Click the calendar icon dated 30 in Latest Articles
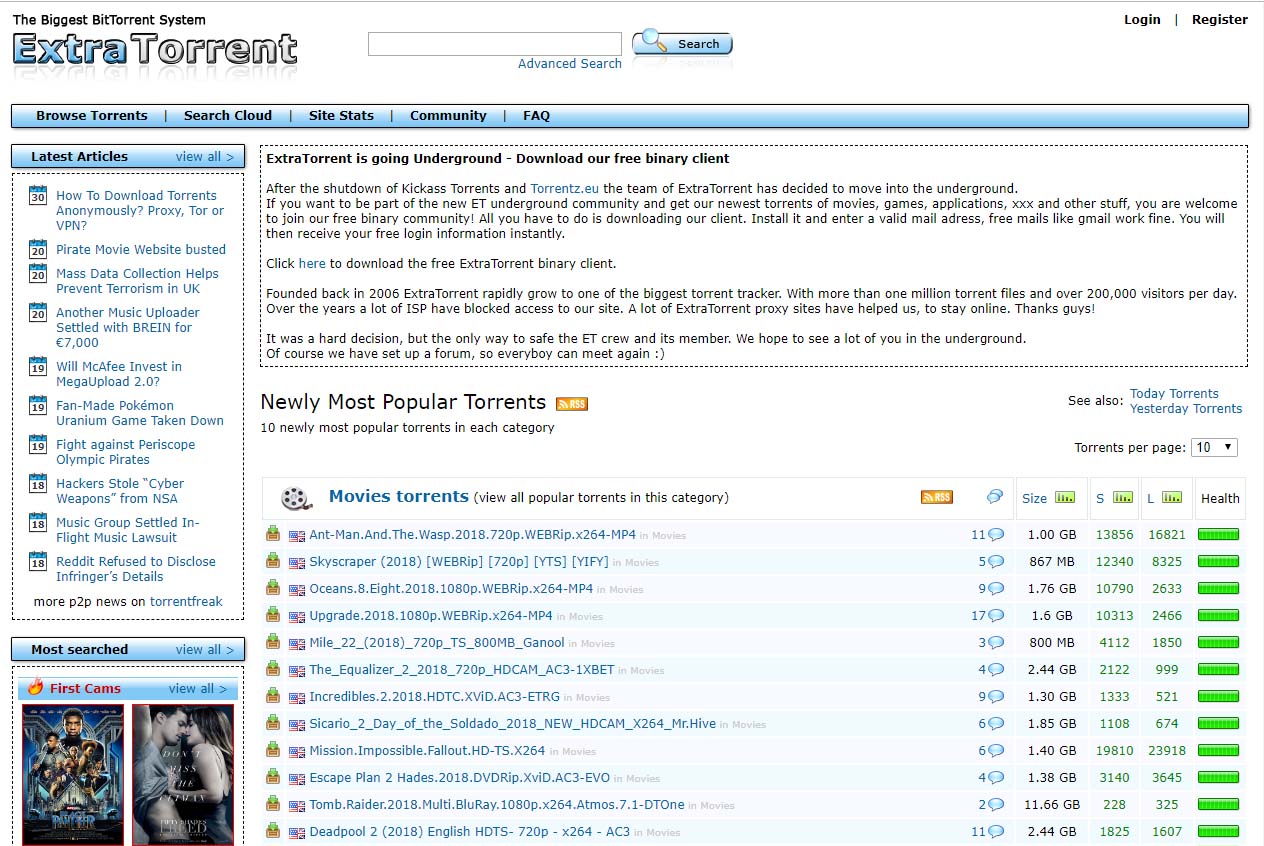Viewport: 1264px width, 846px height. (38, 195)
